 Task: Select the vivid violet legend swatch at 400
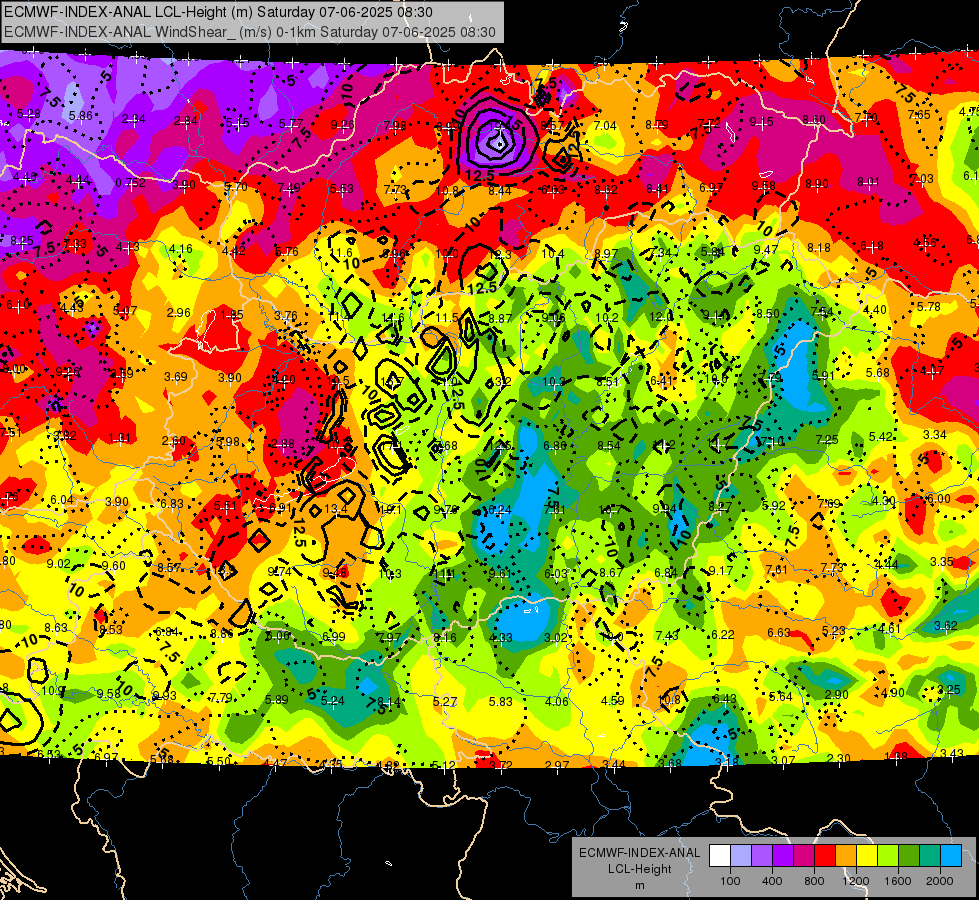coord(783,856)
